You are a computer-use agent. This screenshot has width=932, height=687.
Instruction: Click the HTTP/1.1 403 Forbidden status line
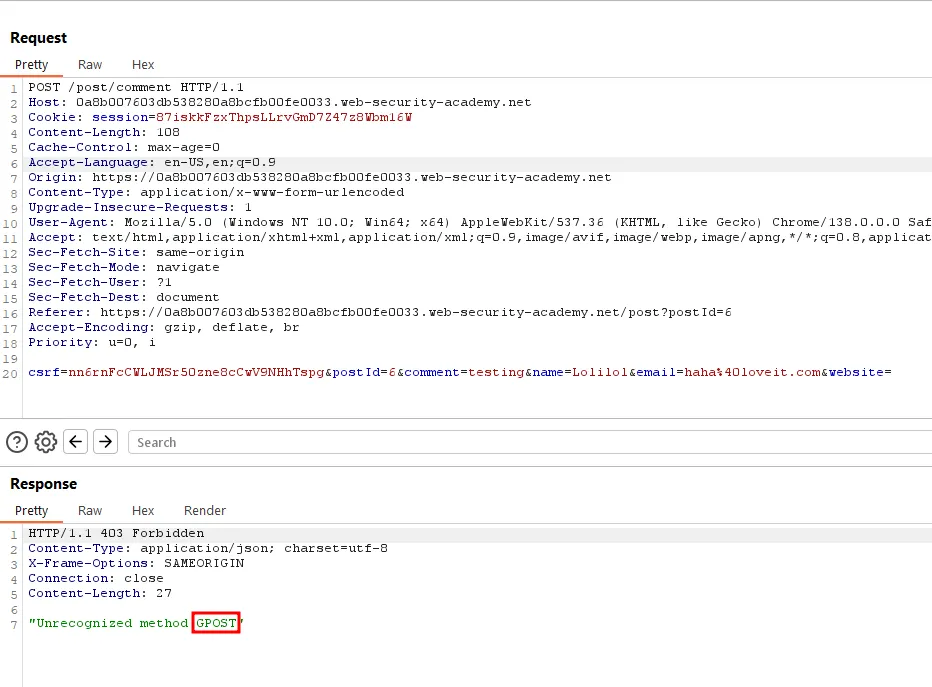[x=116, y=533]
